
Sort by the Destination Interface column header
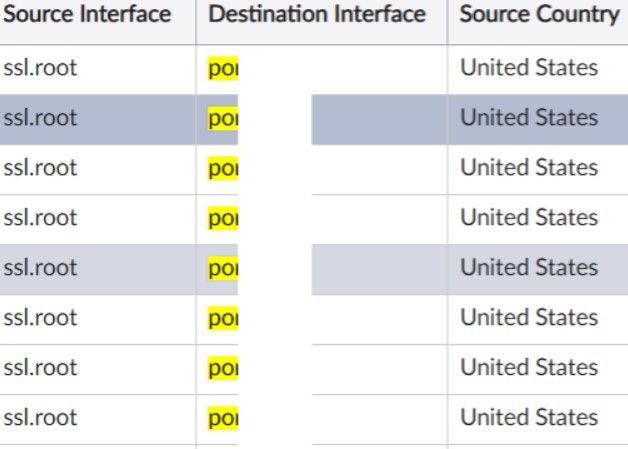click(317, 16)
